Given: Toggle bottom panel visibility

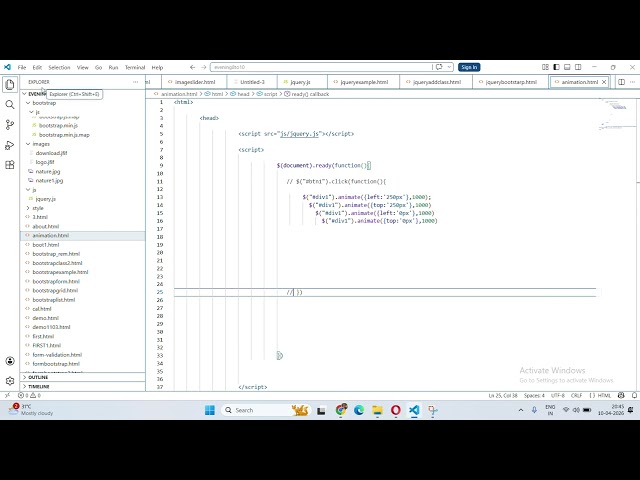Looking at the screenshot, I should pyautogui.click(x=567, y=67).
